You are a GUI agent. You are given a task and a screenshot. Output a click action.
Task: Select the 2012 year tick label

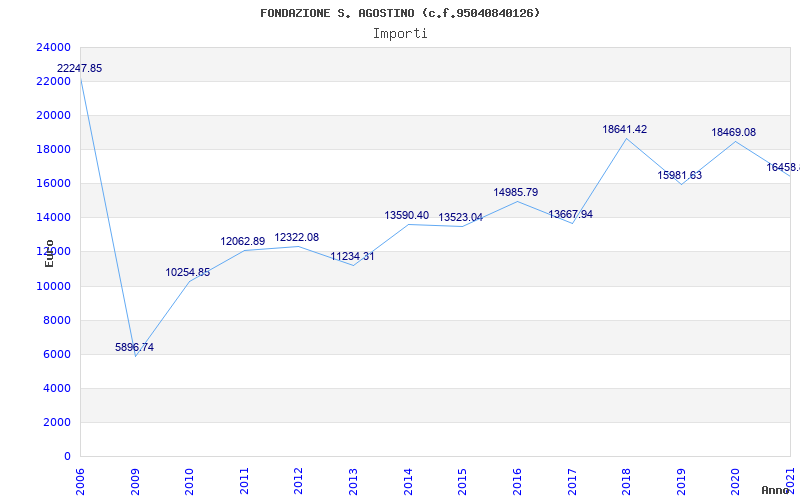(x=298, y=482)
